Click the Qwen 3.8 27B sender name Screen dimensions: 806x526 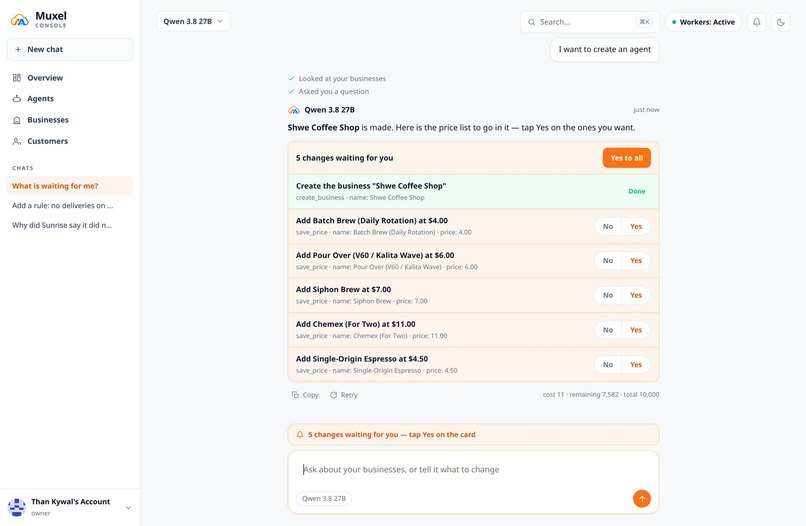(x=329, y=110)
